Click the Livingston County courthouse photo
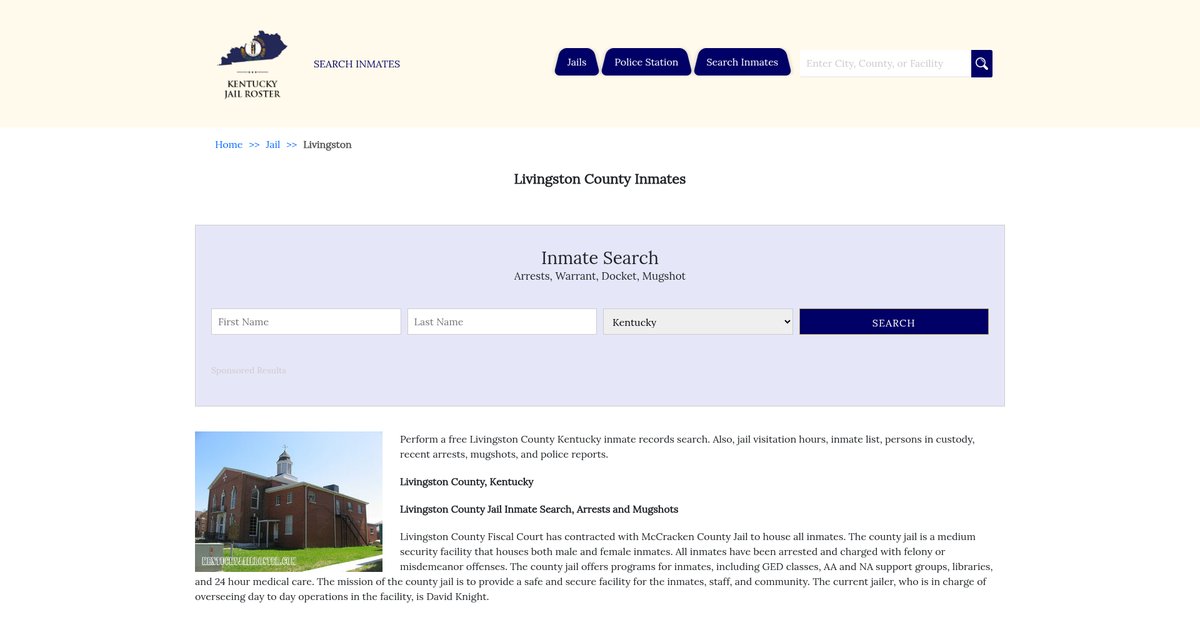The image size is (1200, 620). click(x=289, y=502)
